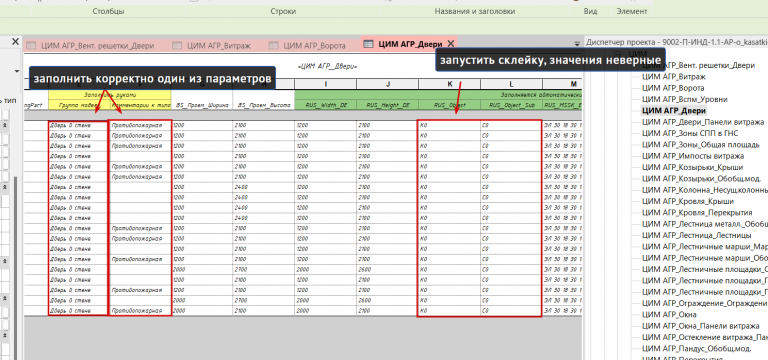Select column letter J header
Image resolution: width=768 pixels, height=360 pixels.
tap(387, 84)
